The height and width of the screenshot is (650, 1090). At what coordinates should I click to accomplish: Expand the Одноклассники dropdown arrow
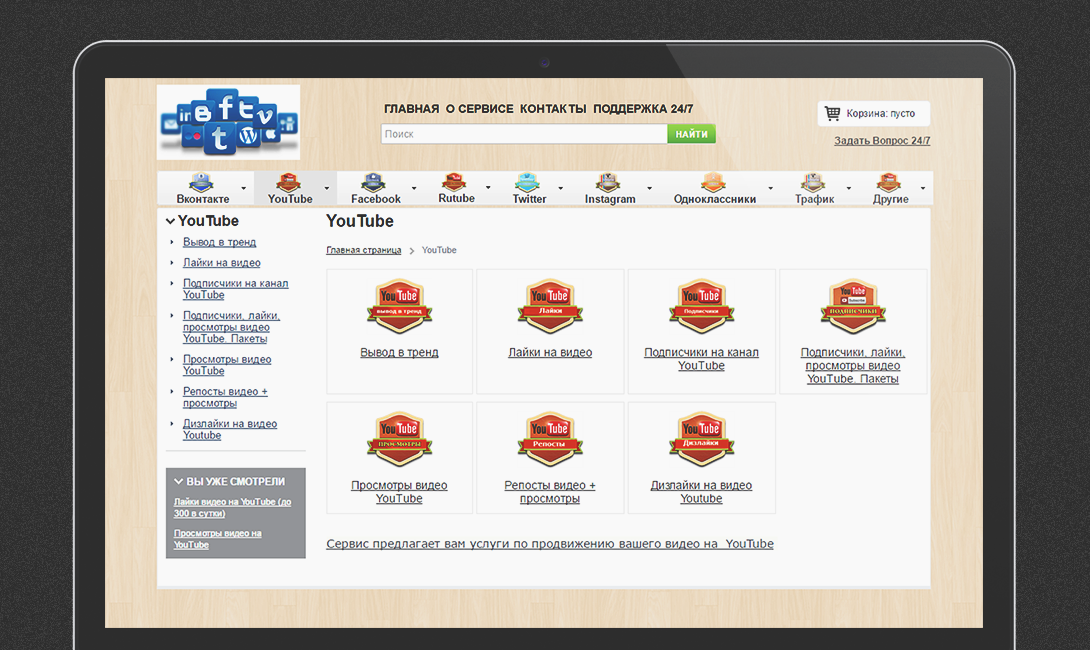[770, 188]
